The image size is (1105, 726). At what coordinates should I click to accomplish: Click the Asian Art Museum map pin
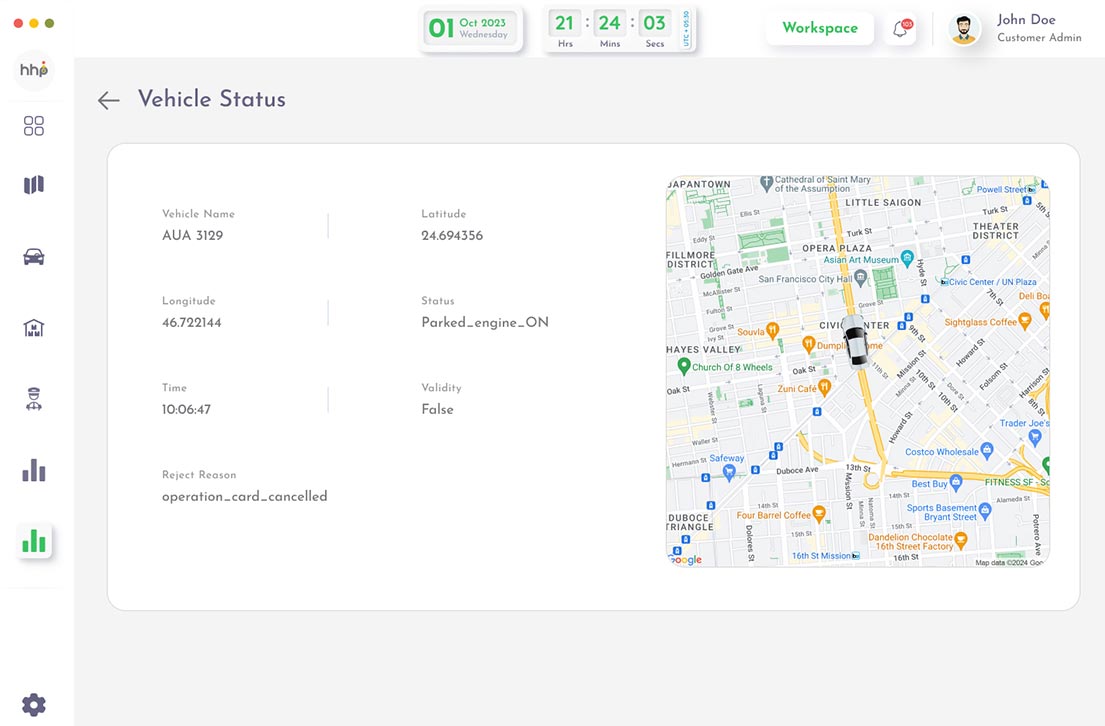click(907, 258)
